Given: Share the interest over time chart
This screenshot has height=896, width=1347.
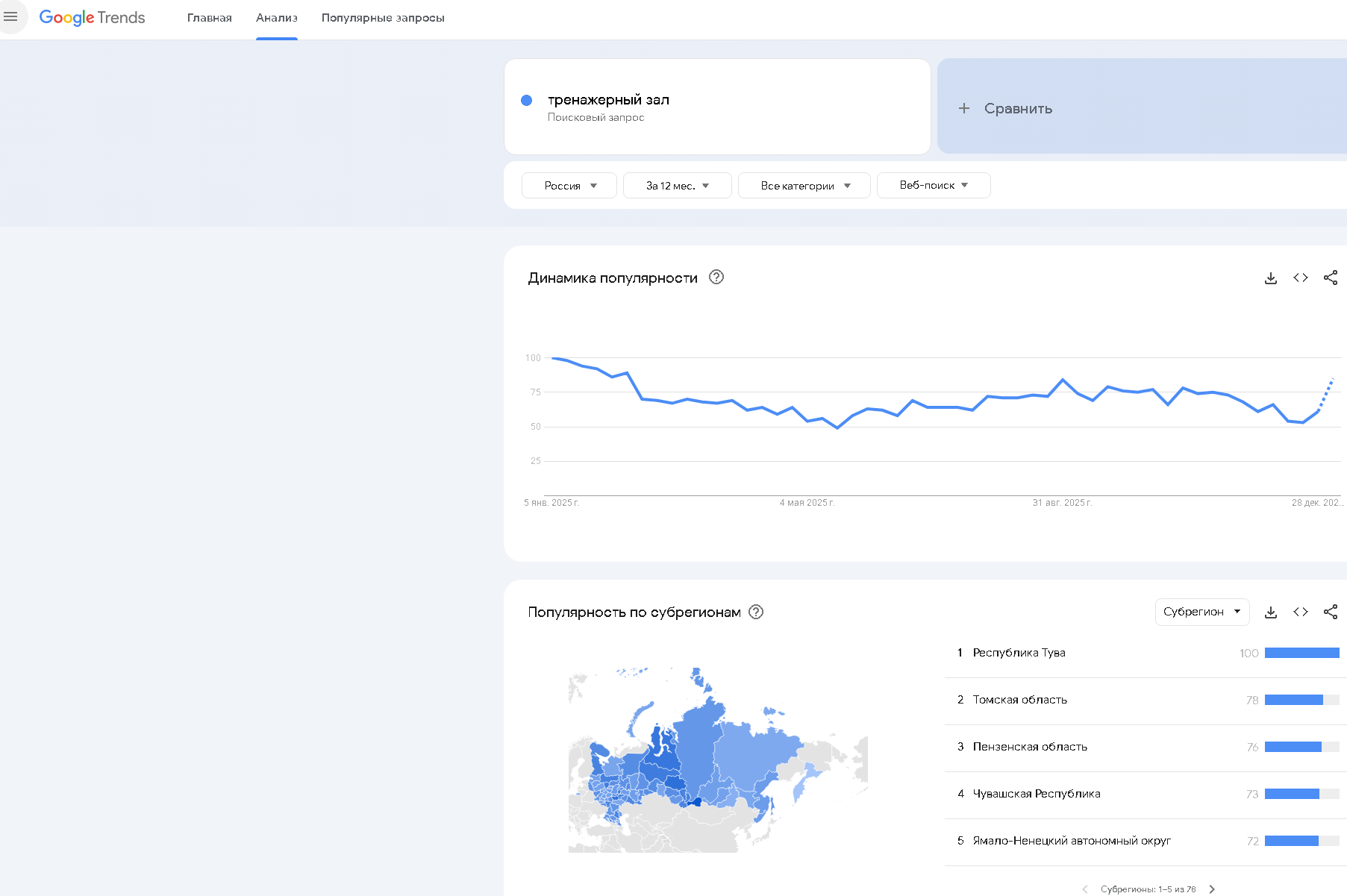Looking at the screenshot, I should click(x=1331, y=278).
